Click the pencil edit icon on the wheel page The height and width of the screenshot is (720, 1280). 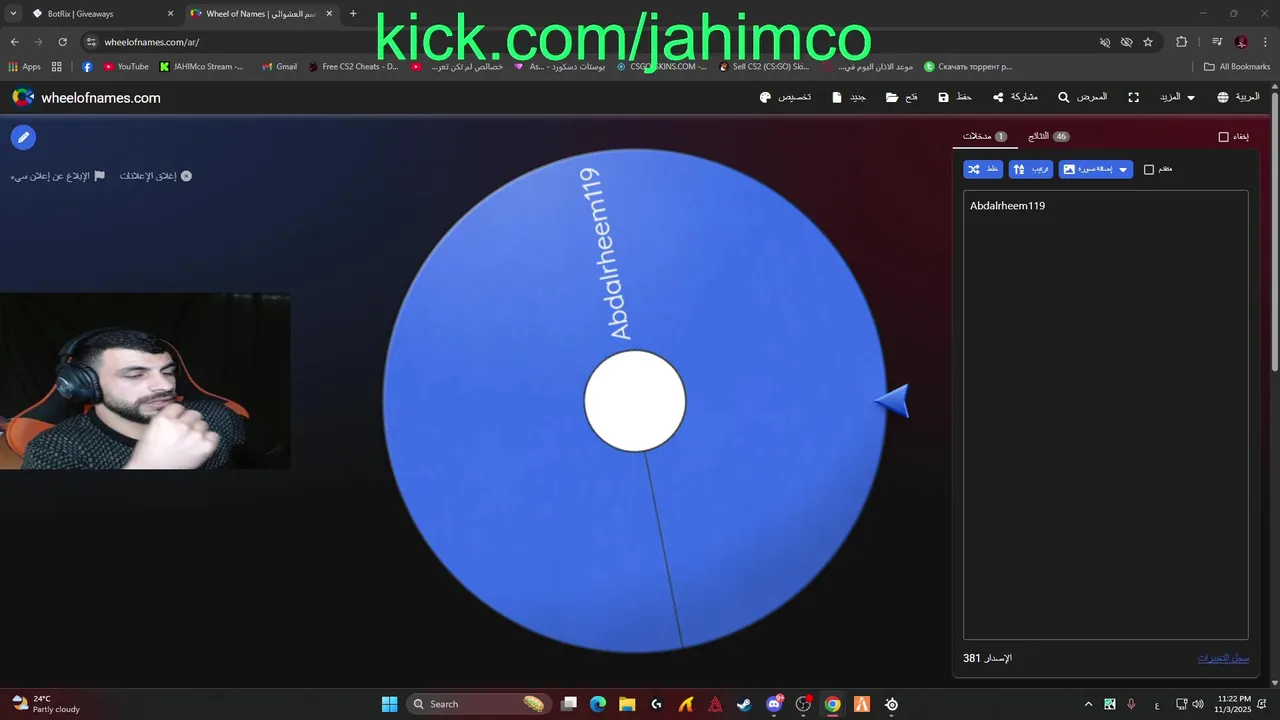23,137
